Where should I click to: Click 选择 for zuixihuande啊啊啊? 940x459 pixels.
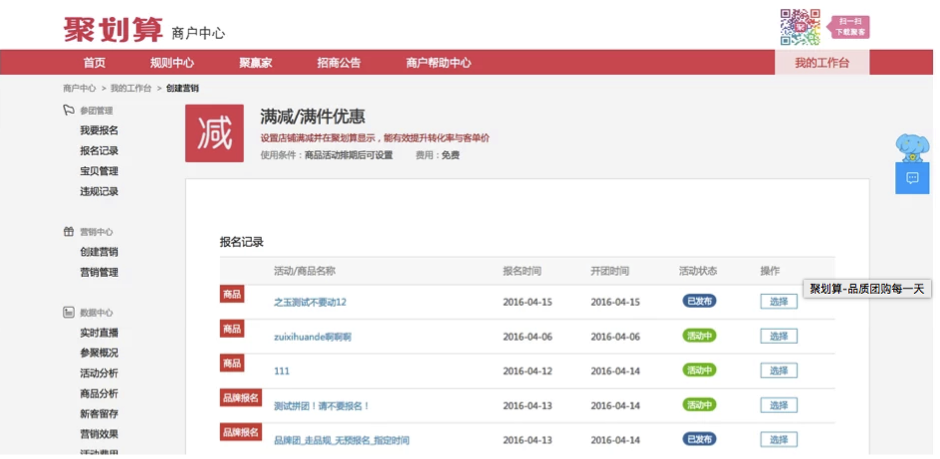(x=779, y=336)
